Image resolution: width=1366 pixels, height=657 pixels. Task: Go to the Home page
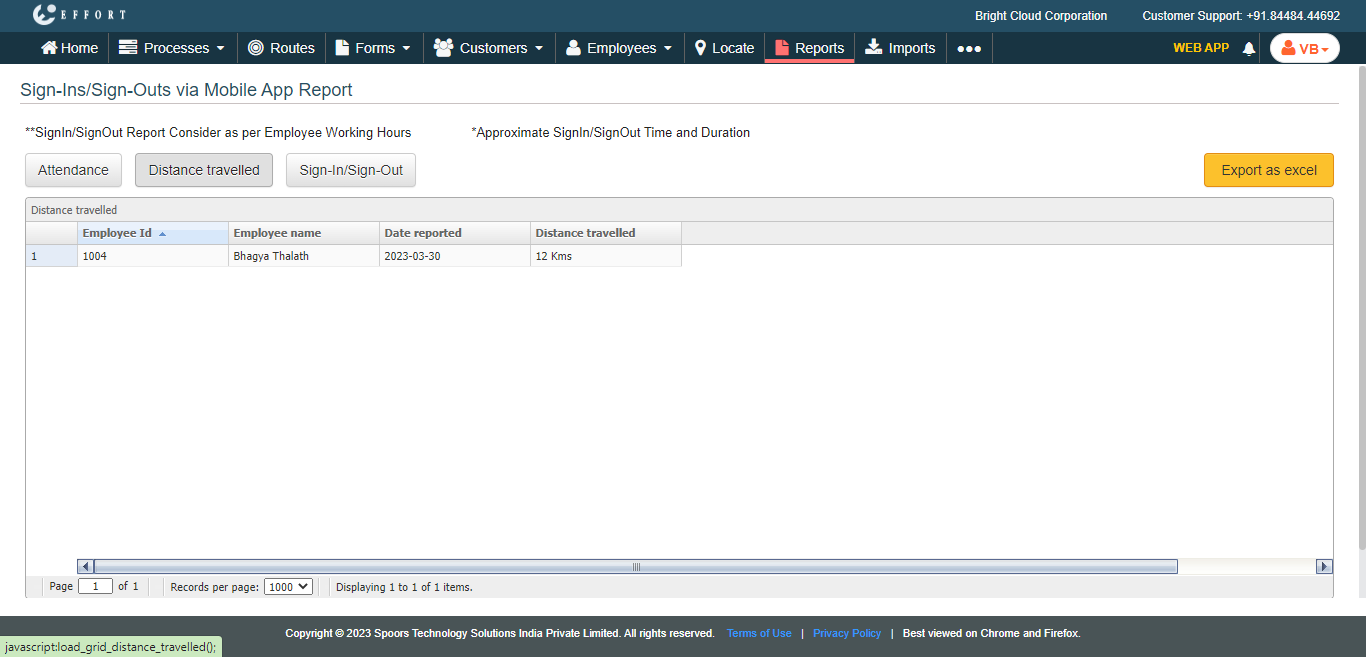point(69,48)
